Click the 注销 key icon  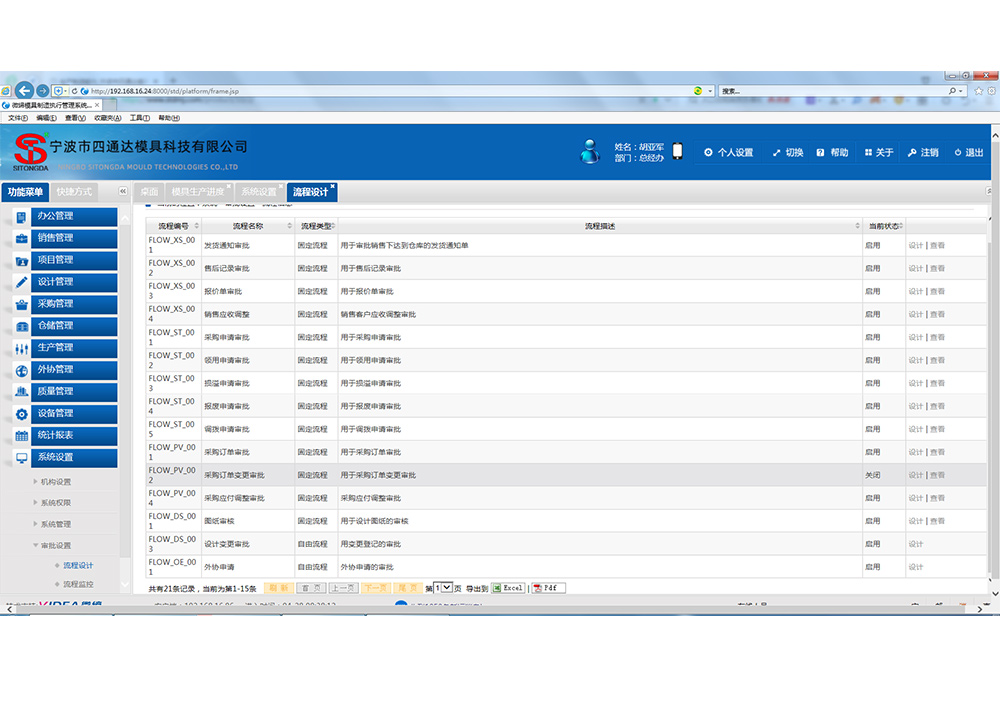pos(911,153)
